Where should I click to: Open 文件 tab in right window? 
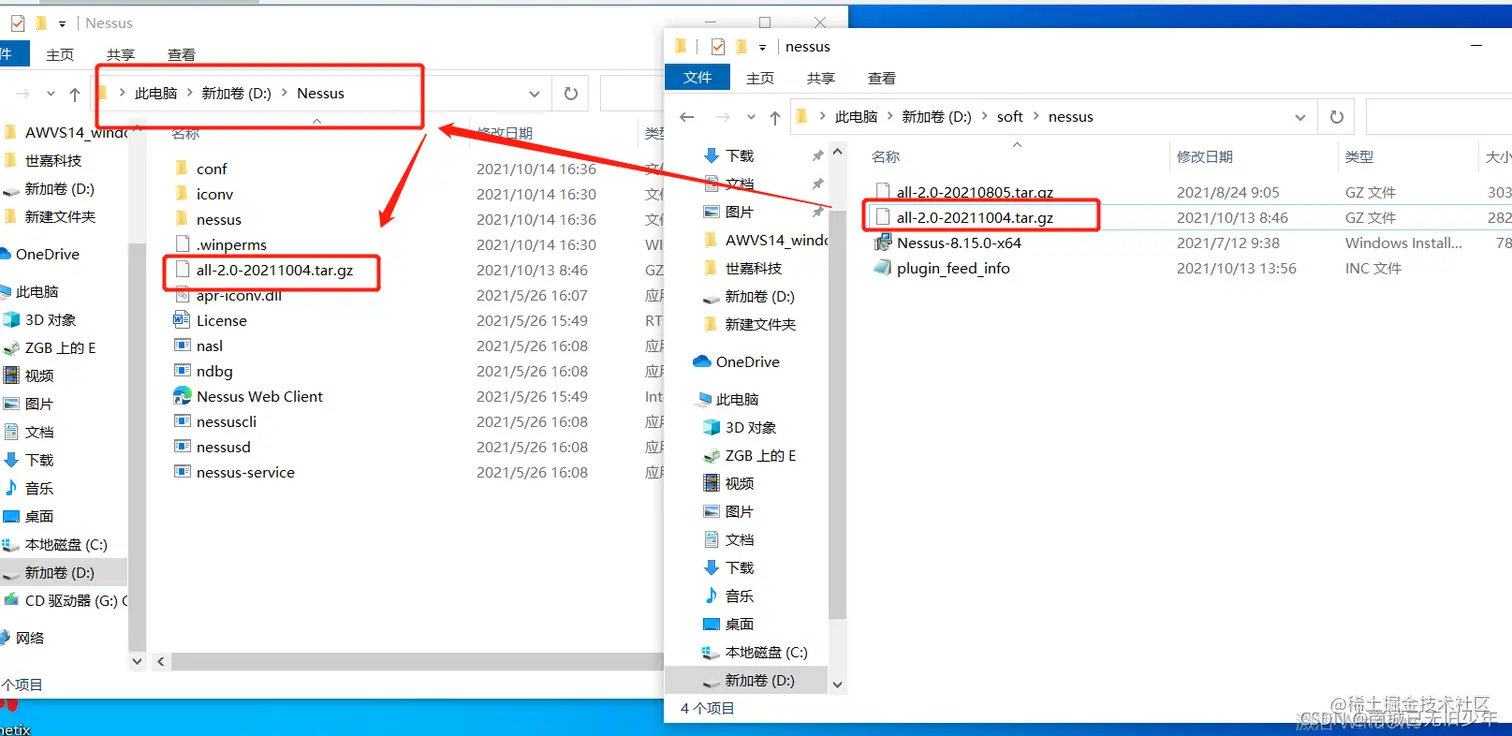pyautogui.click(x=697, y=77)
